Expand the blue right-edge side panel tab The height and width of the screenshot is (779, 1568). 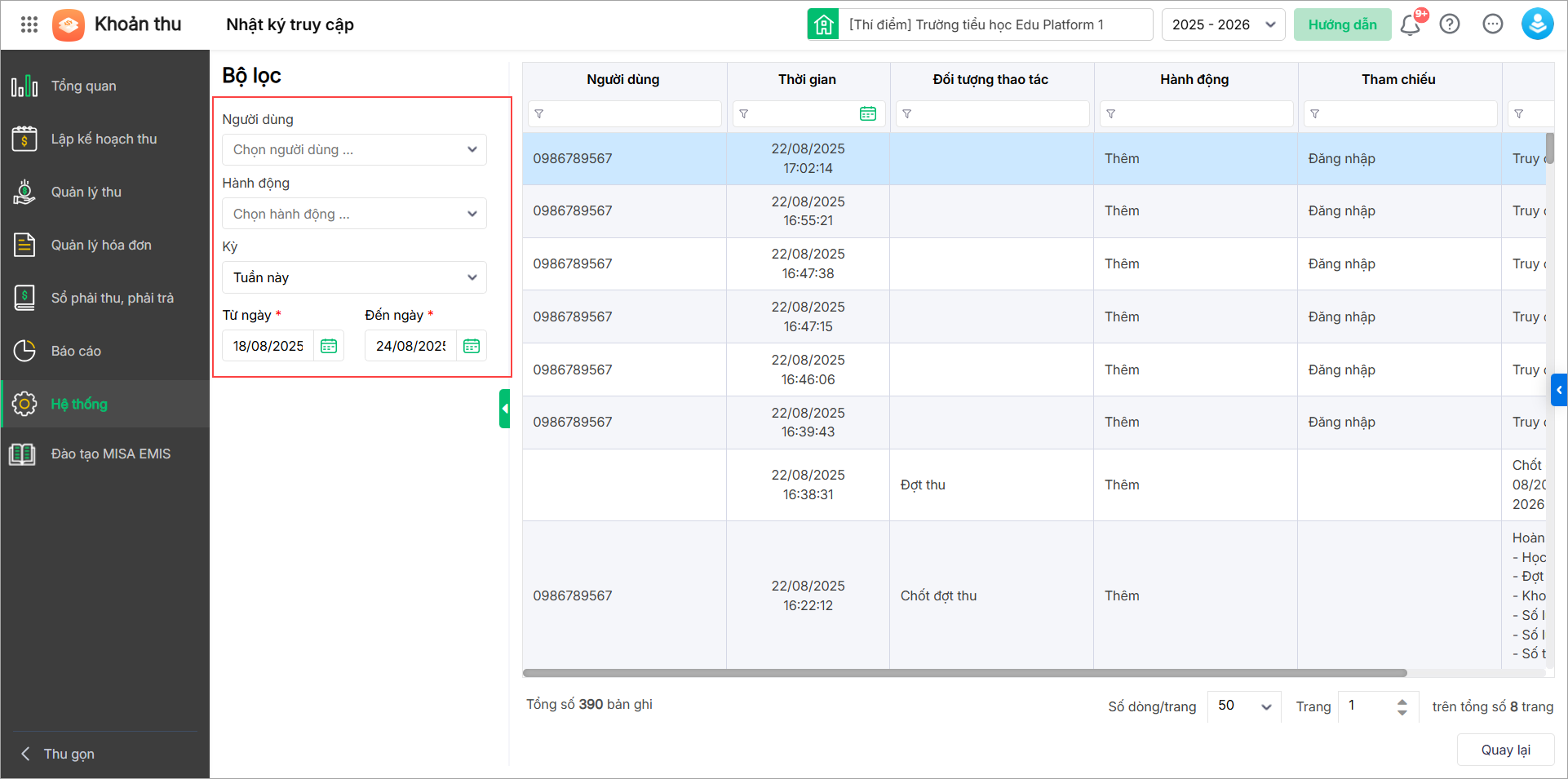pyautogui.click(x=1559, y=390)
